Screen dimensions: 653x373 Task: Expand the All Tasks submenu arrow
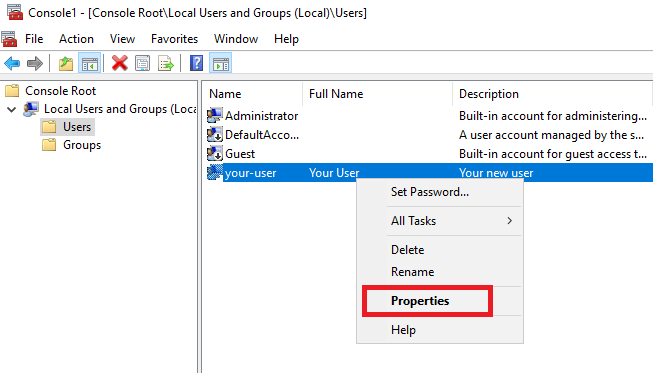(x=509, y=221)
